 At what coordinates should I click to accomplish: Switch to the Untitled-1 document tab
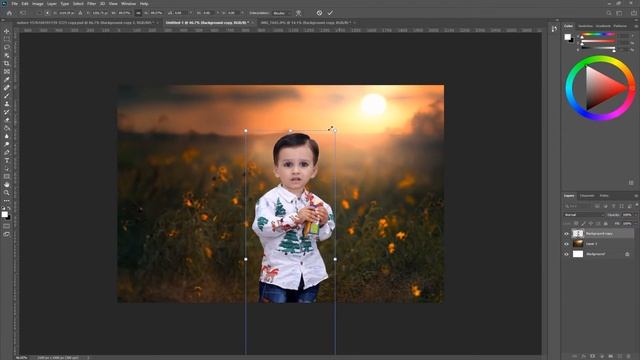pyautogui.click(x=207, y=23)
